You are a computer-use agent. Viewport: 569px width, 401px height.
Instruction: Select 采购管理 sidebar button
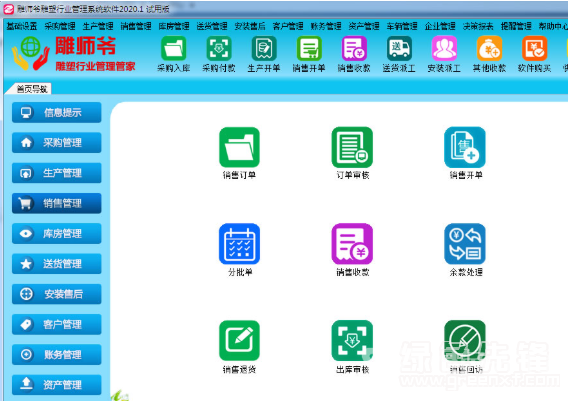tap(57, 143)
